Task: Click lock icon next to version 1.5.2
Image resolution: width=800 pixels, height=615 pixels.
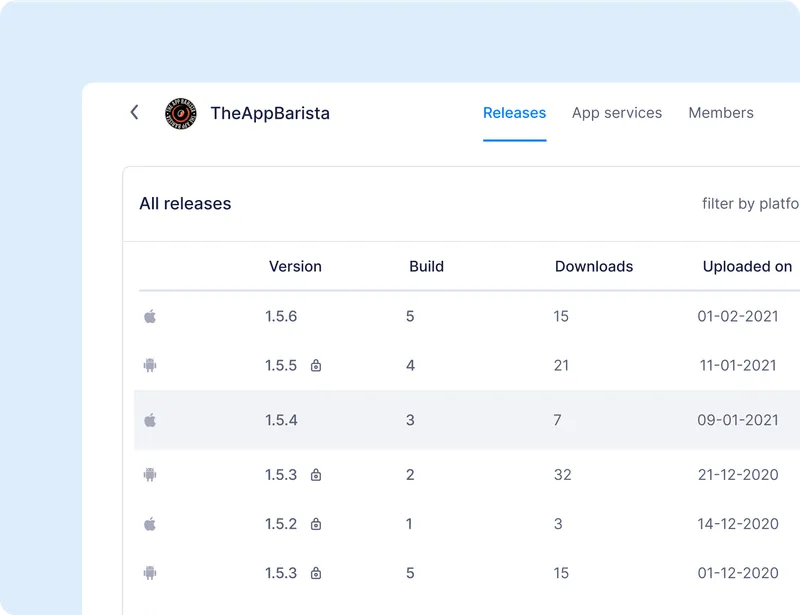Action: [316, 524]
